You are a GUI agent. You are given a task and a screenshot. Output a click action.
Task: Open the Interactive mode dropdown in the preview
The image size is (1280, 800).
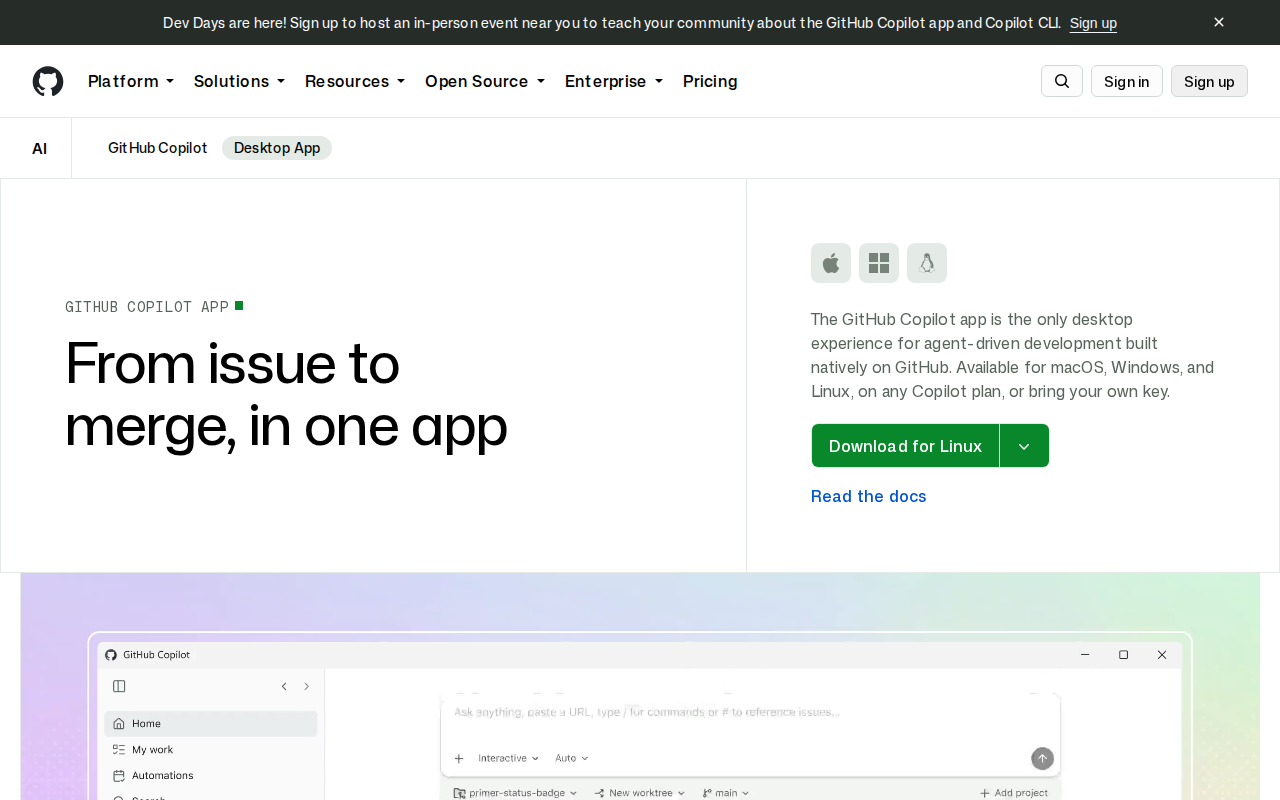click(508, 758)
